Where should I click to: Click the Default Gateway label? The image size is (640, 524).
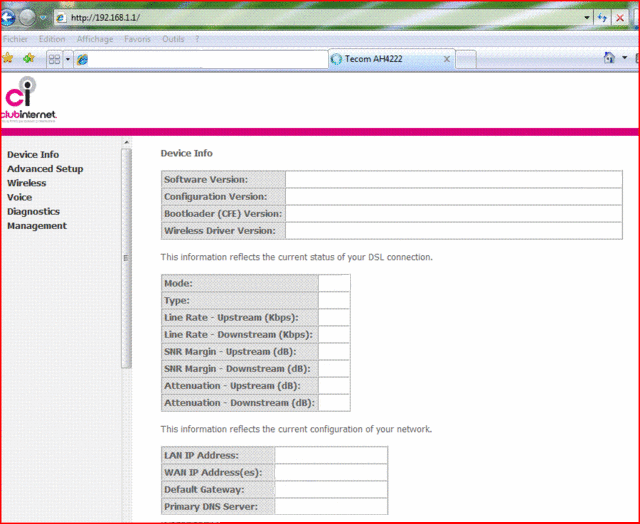204,490
